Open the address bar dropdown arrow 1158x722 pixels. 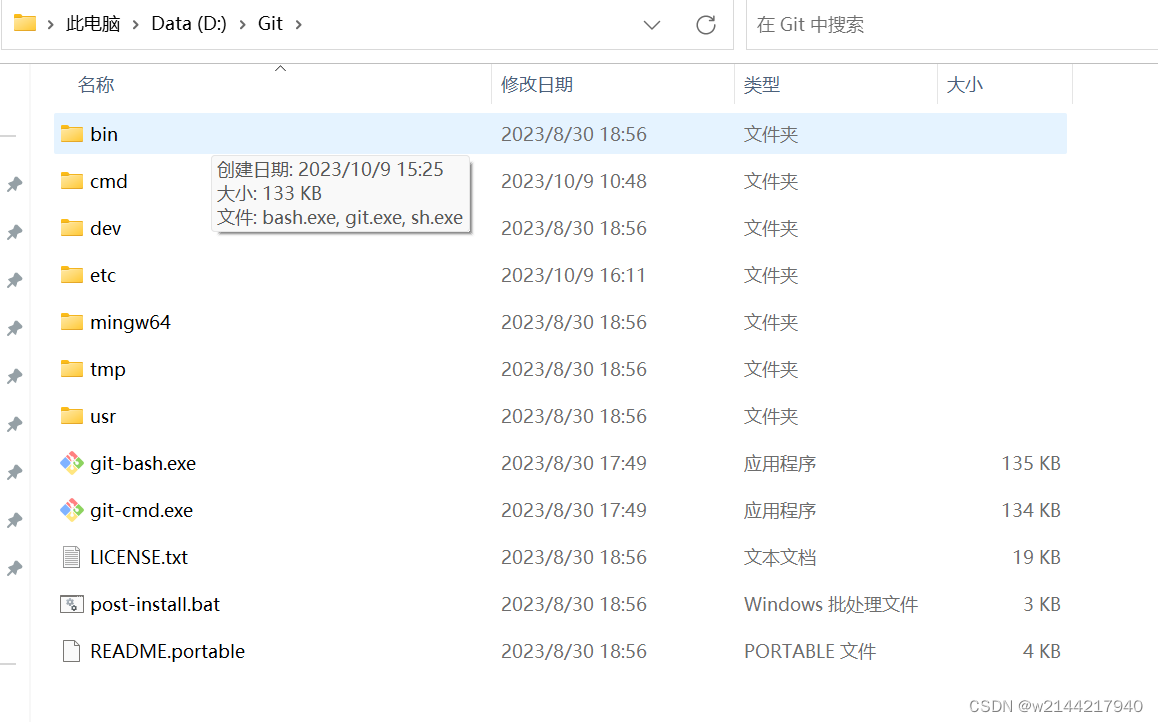coord(652,24)
